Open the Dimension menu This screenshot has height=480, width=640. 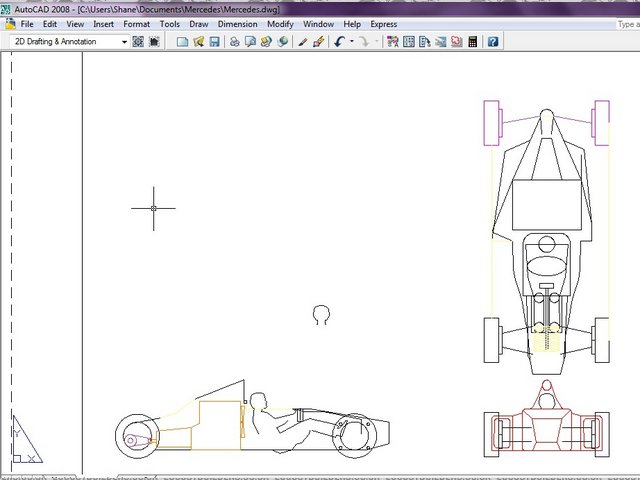coord(237,23)
